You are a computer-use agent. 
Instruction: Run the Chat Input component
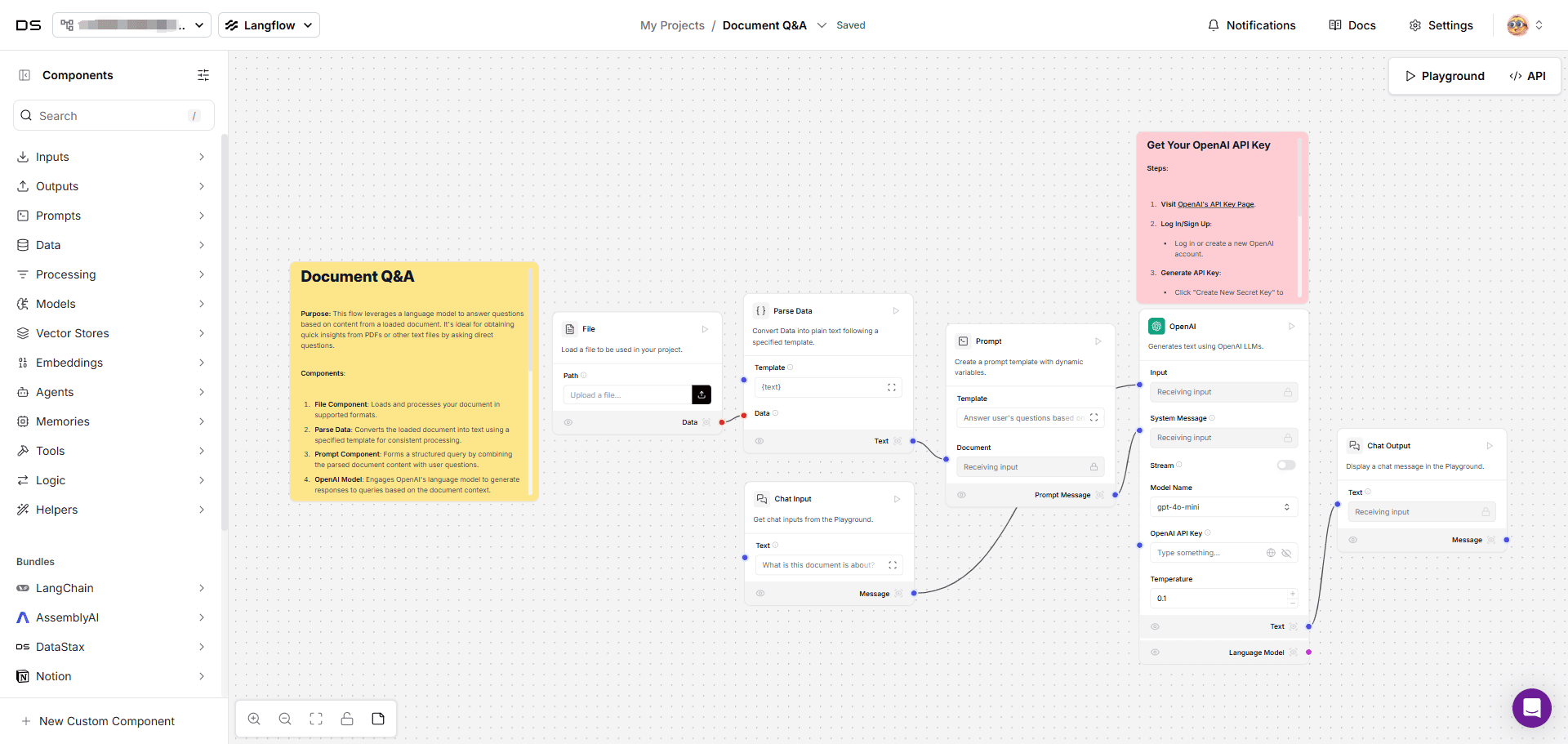(x=897, y=499)
